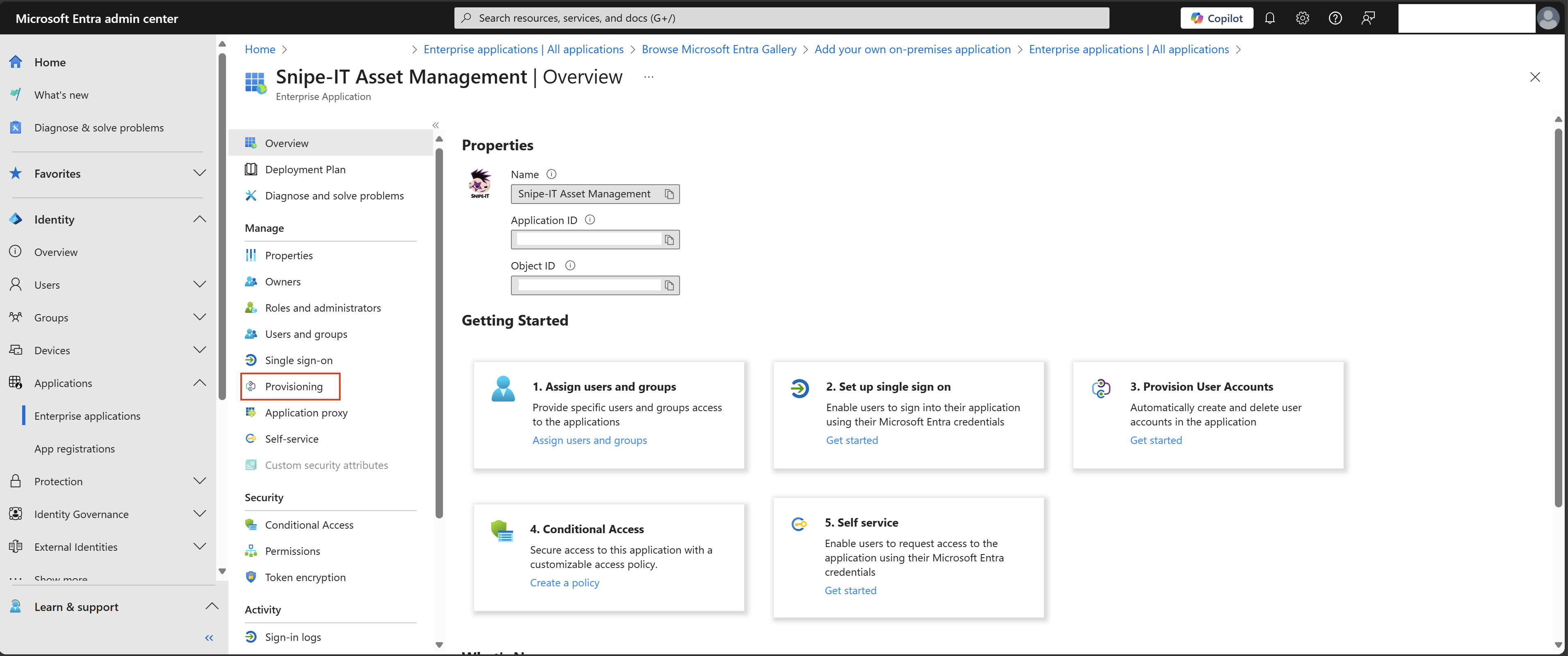Image resolution: width=1568 pixels, height=656 pixels.
Task: Open the help question mark icon
Action: point(1335,18)
